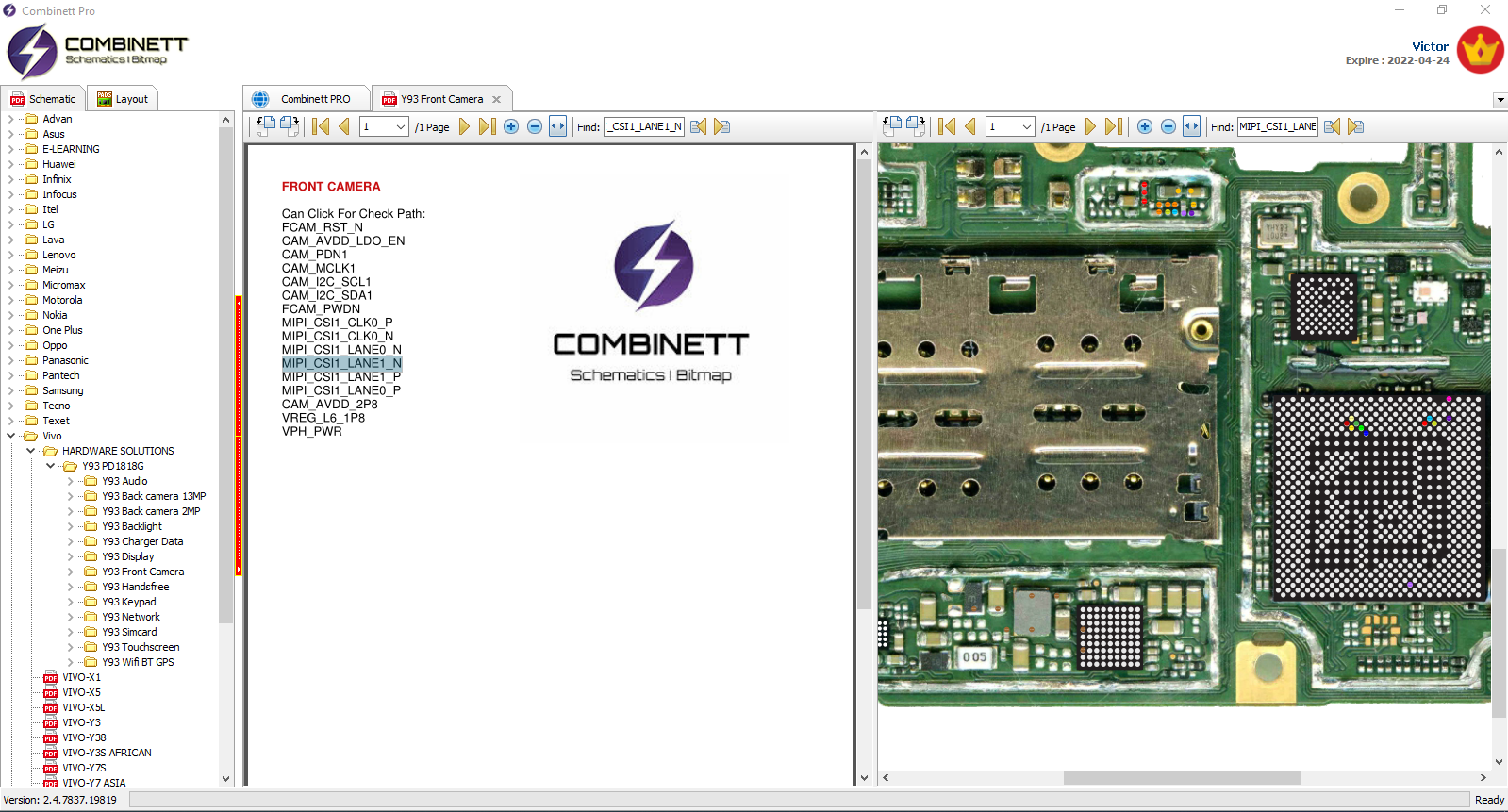Select the Y93 Back camera 13MP folder
The image size is (1508, 812).
tap(154, 496)
